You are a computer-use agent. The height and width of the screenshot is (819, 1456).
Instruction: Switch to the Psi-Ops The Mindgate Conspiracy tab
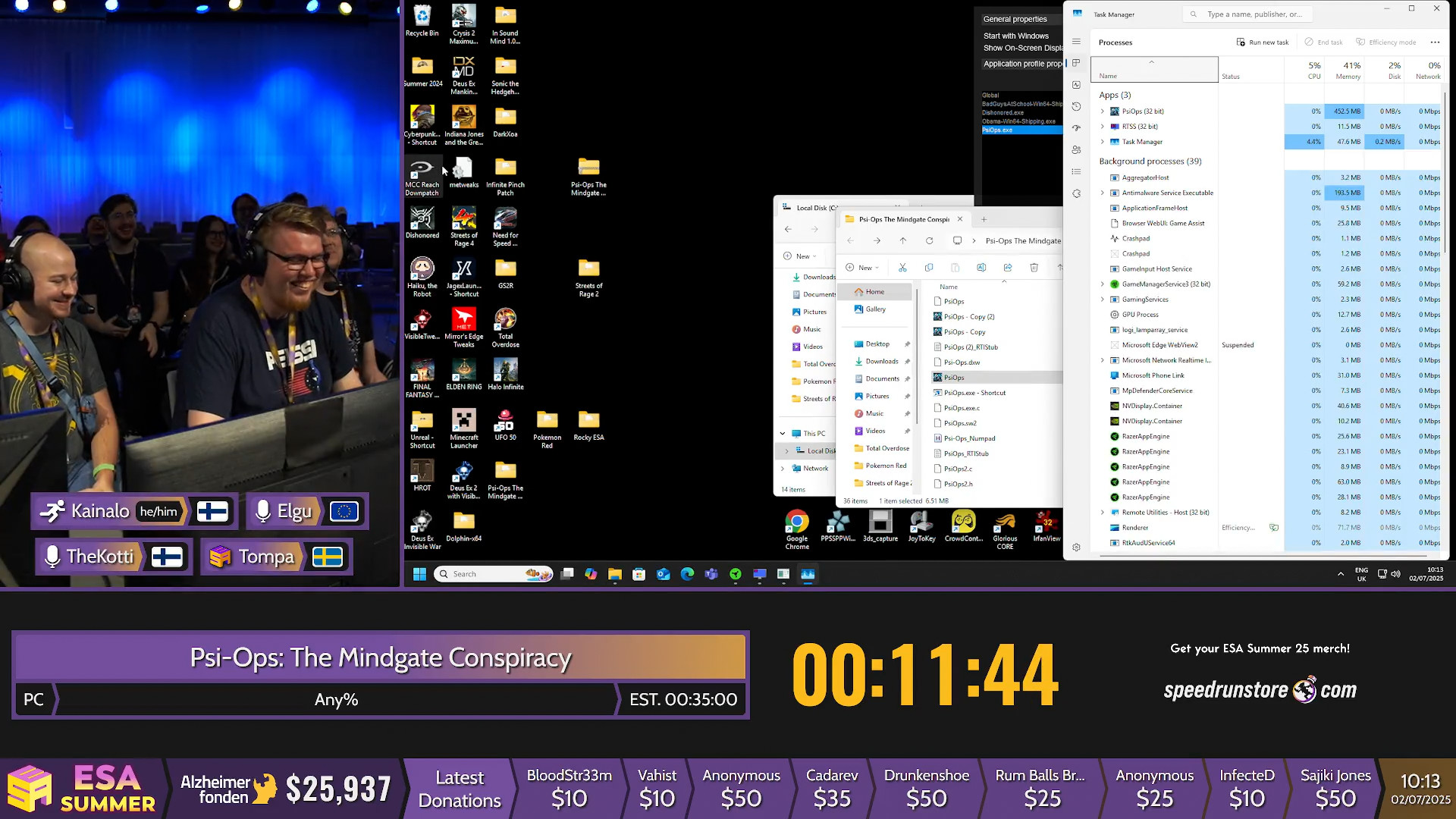[x=904, y=219]
